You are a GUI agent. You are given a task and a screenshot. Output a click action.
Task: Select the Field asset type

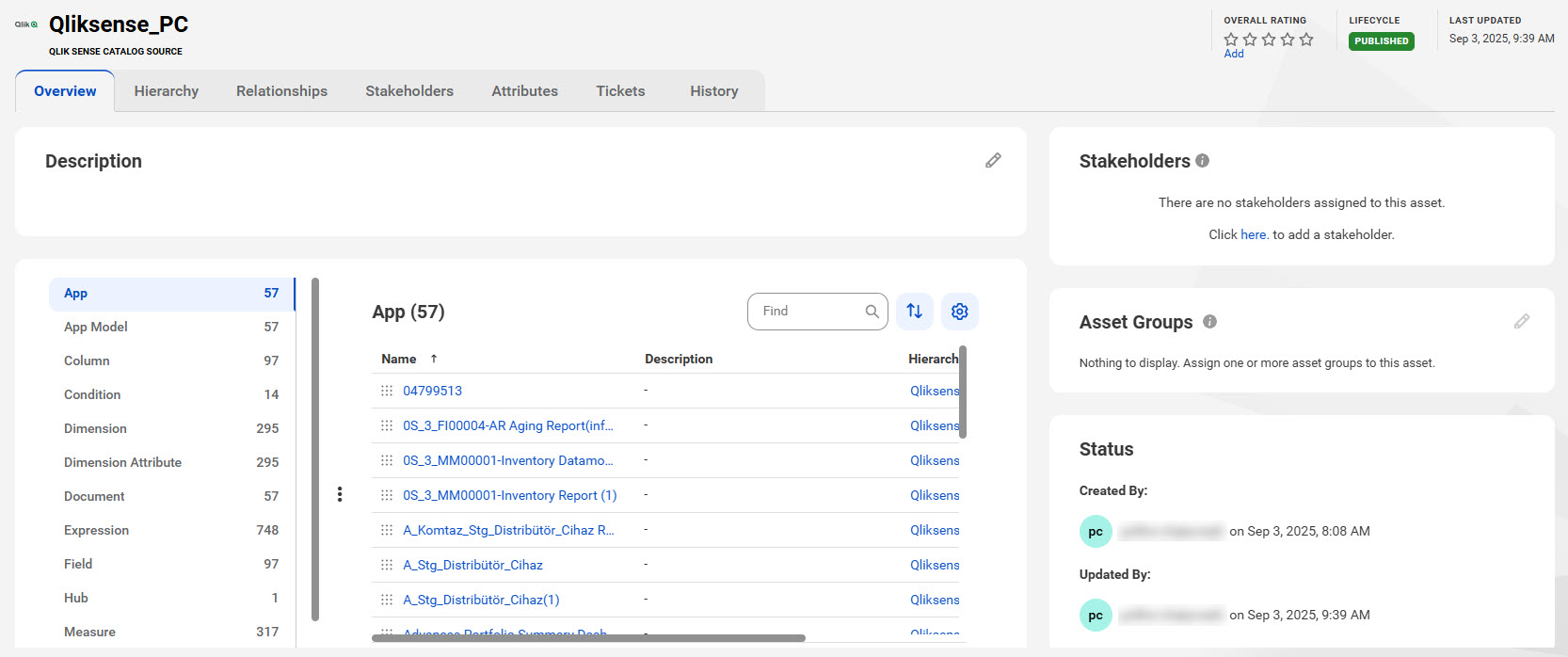[171, 564]
